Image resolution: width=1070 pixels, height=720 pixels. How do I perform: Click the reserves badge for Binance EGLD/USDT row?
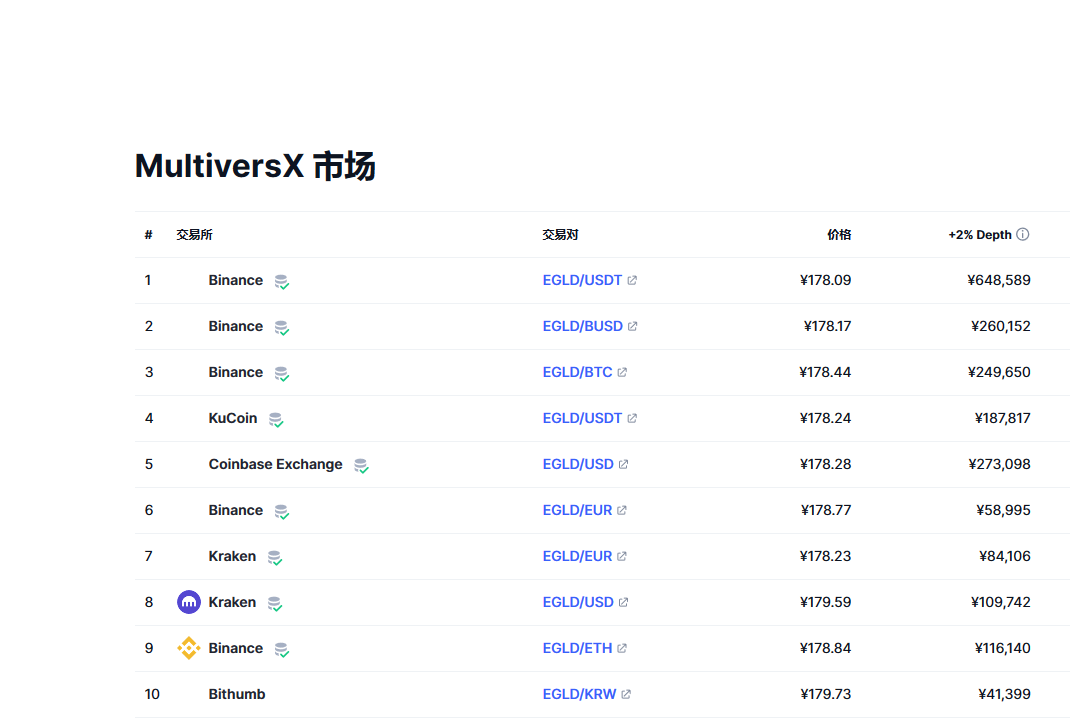coord(282,281)
